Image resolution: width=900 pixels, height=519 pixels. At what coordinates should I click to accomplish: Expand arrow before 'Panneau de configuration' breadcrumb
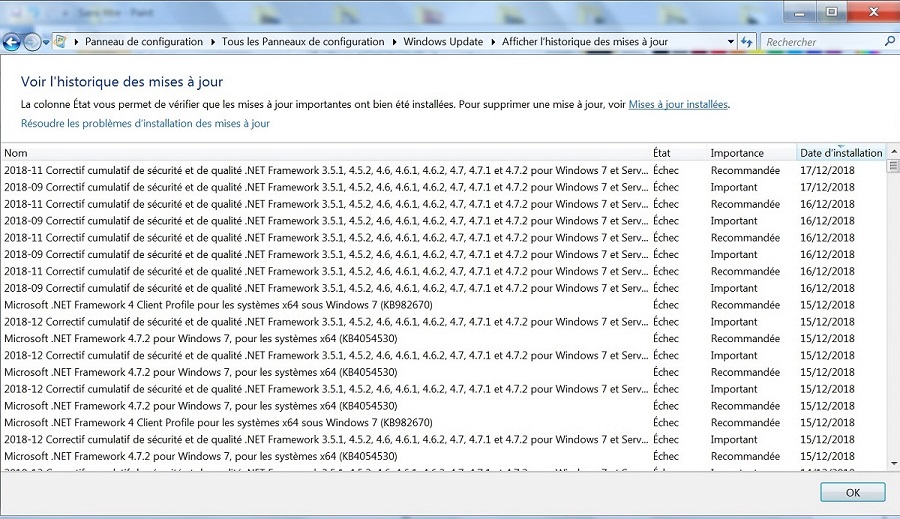(x=76, y=42)
